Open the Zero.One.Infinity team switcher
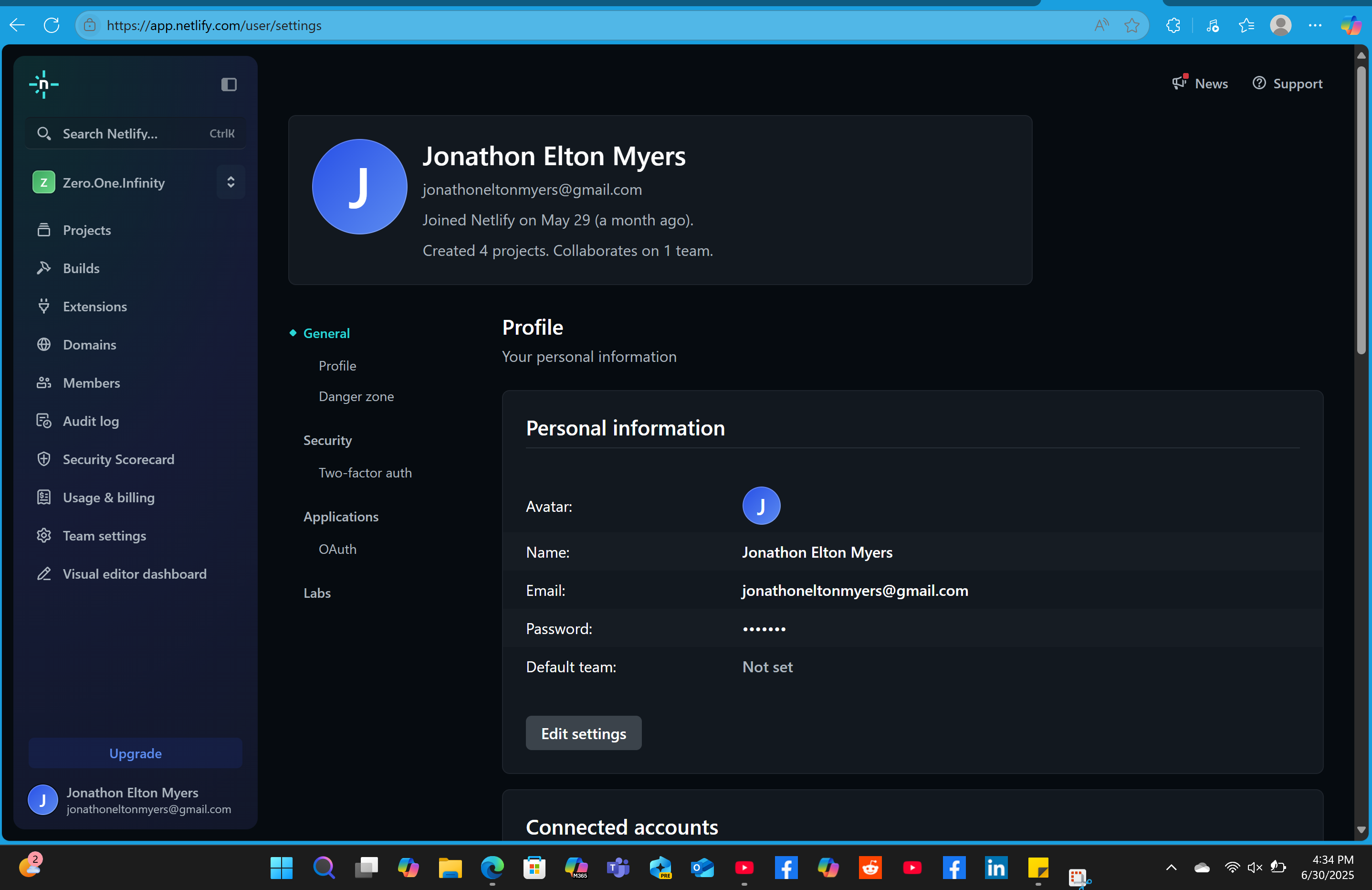 (x=230, y=182)
